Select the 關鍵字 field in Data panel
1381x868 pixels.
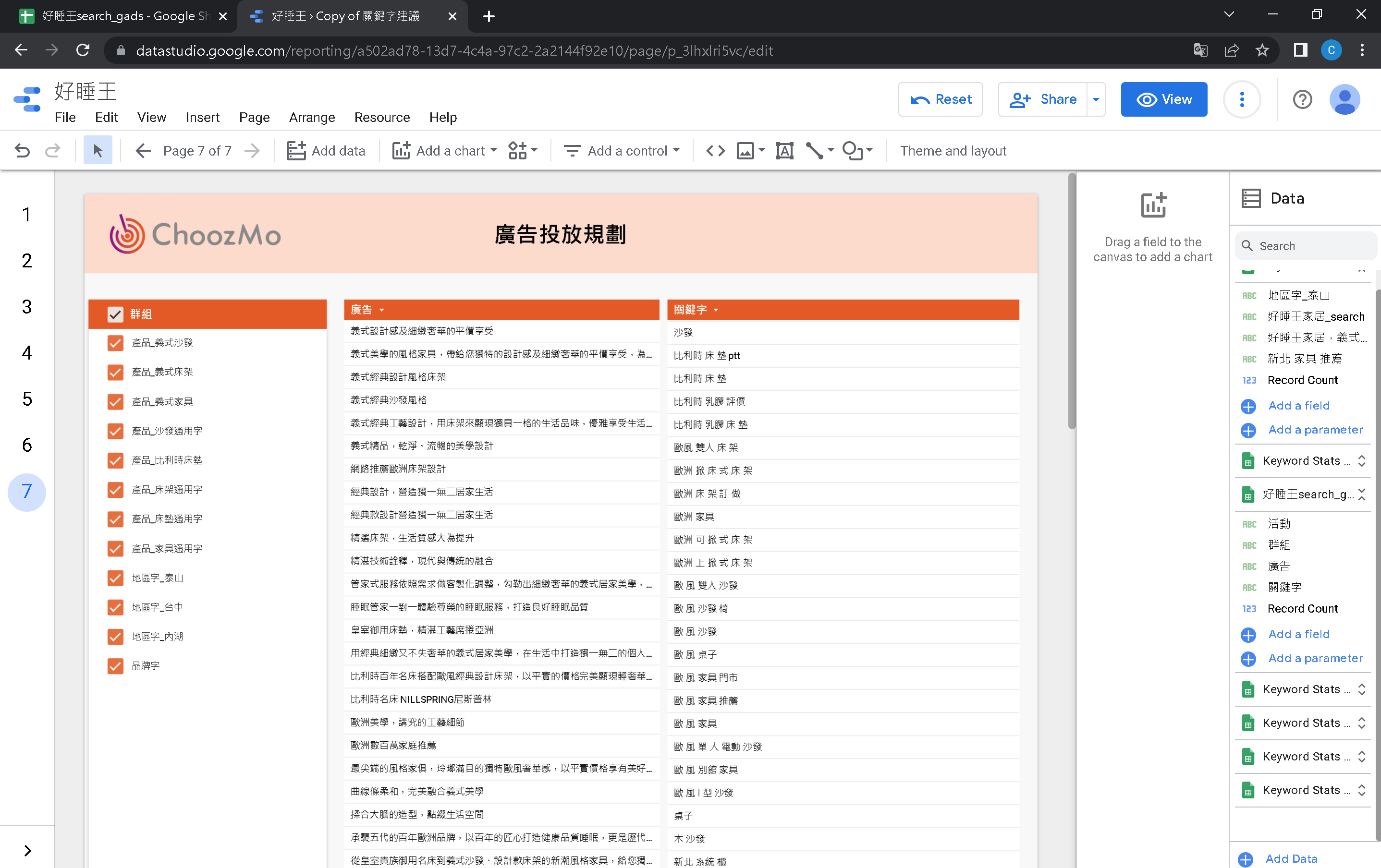(x=1284, y=587)
